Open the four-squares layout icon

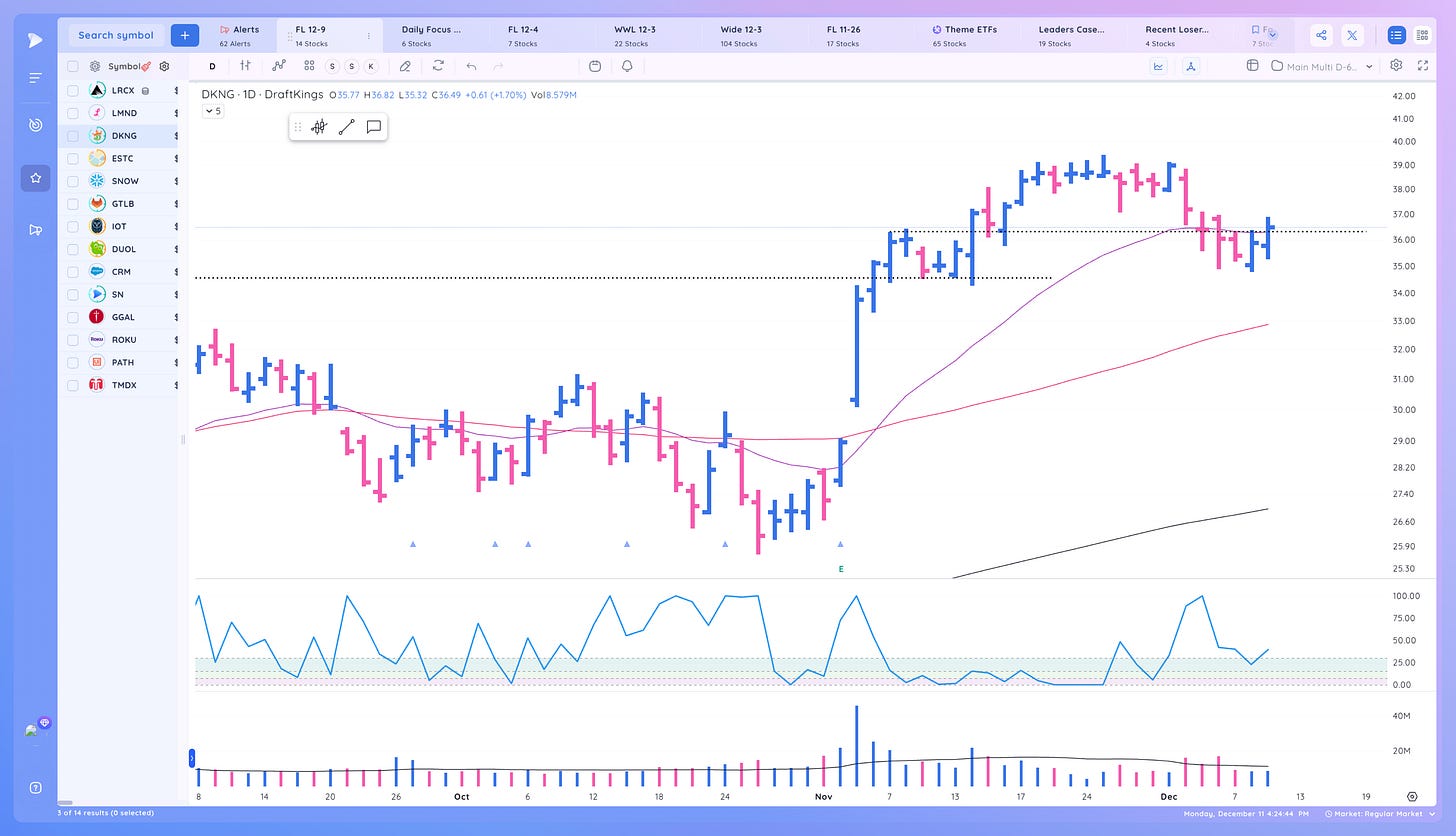click(309, 66)
